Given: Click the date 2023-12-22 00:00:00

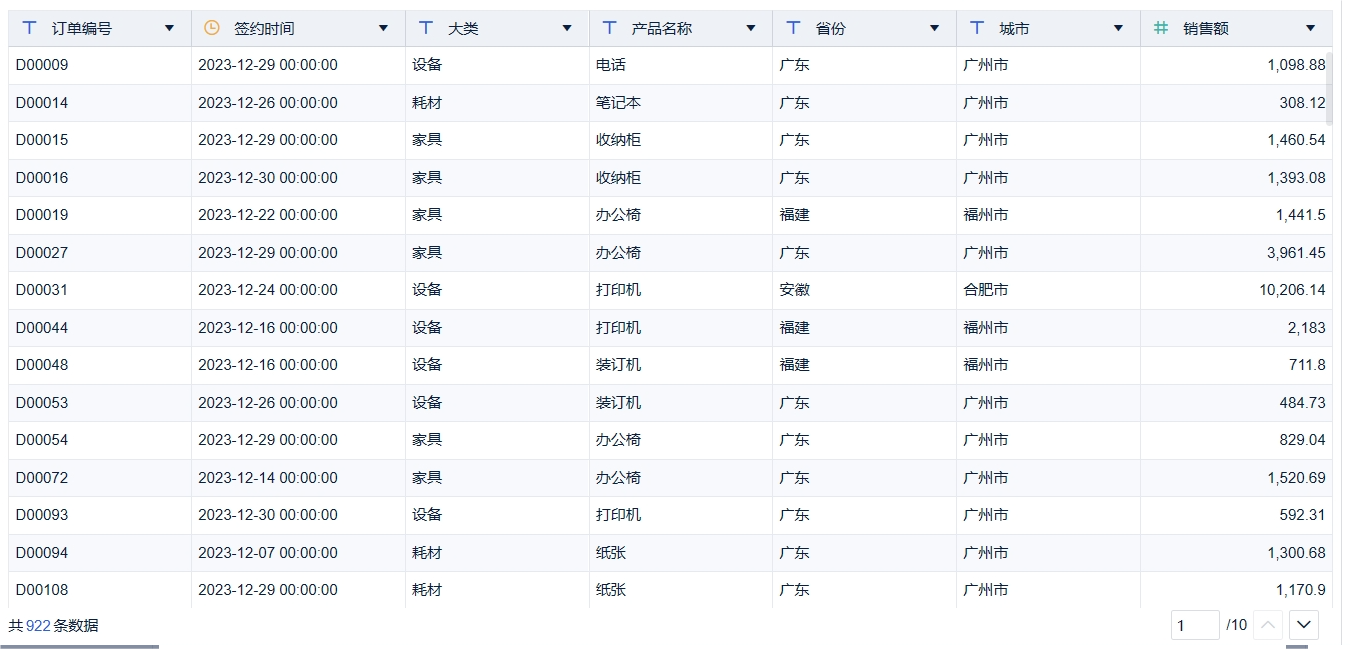Looking at the screenshot, I should (x=268, y=215).
